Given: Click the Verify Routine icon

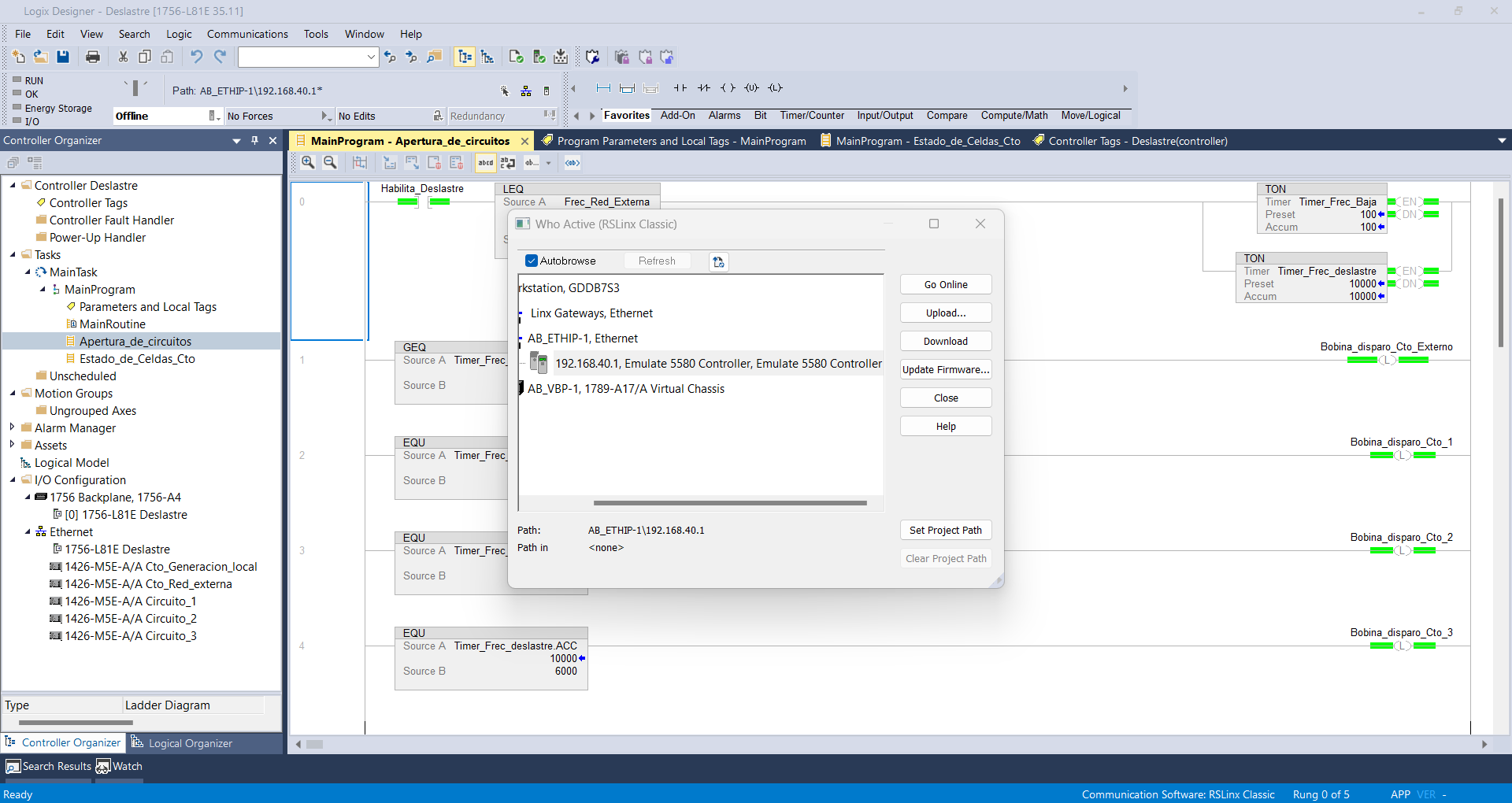Looking at the screenshot, I should click(517, 57).
